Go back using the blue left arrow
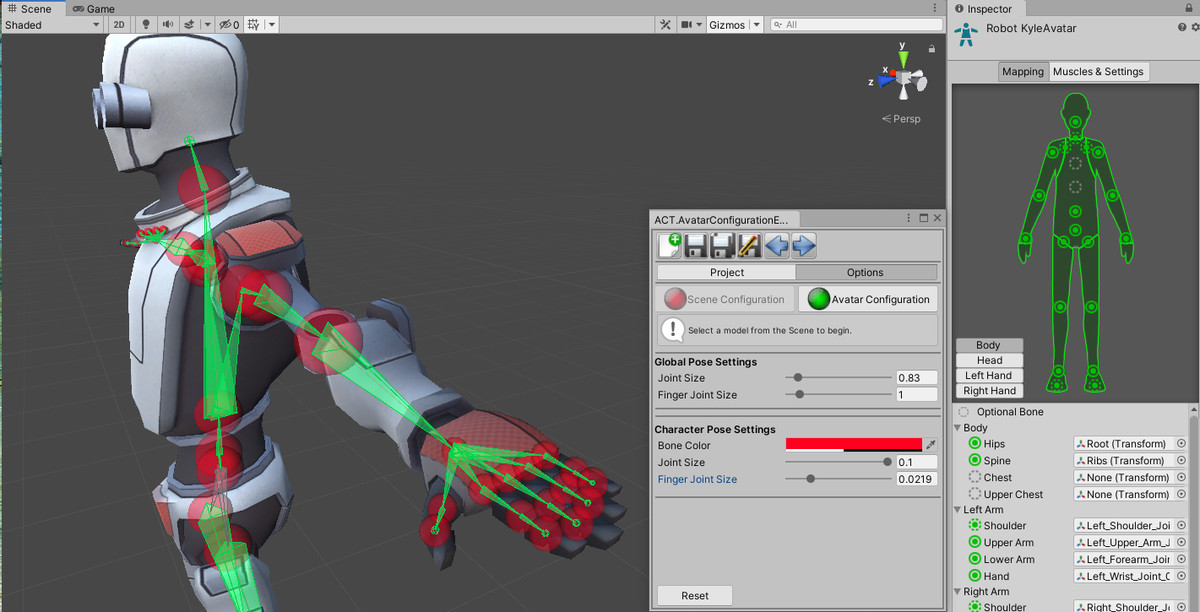The height and width of the screenshot is (612, 1200). [x=776, y=245]
